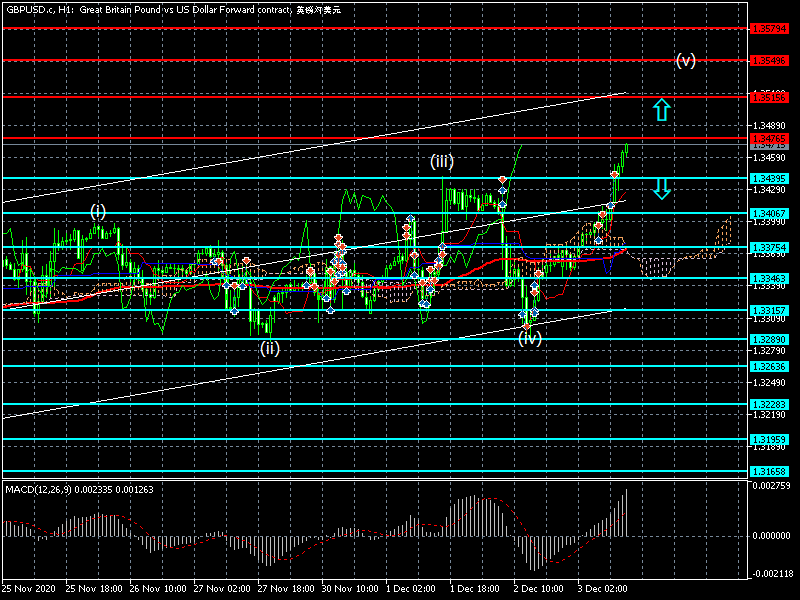Select cyan price level tag 1.31658
Viewport: 800px width, 600px height.
(x=769, y=471)
